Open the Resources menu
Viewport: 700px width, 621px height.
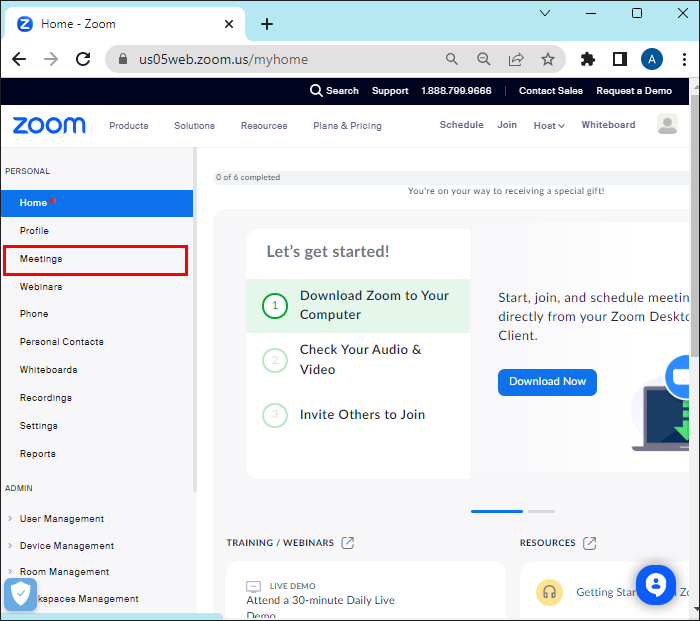click(x=264, y=126)
